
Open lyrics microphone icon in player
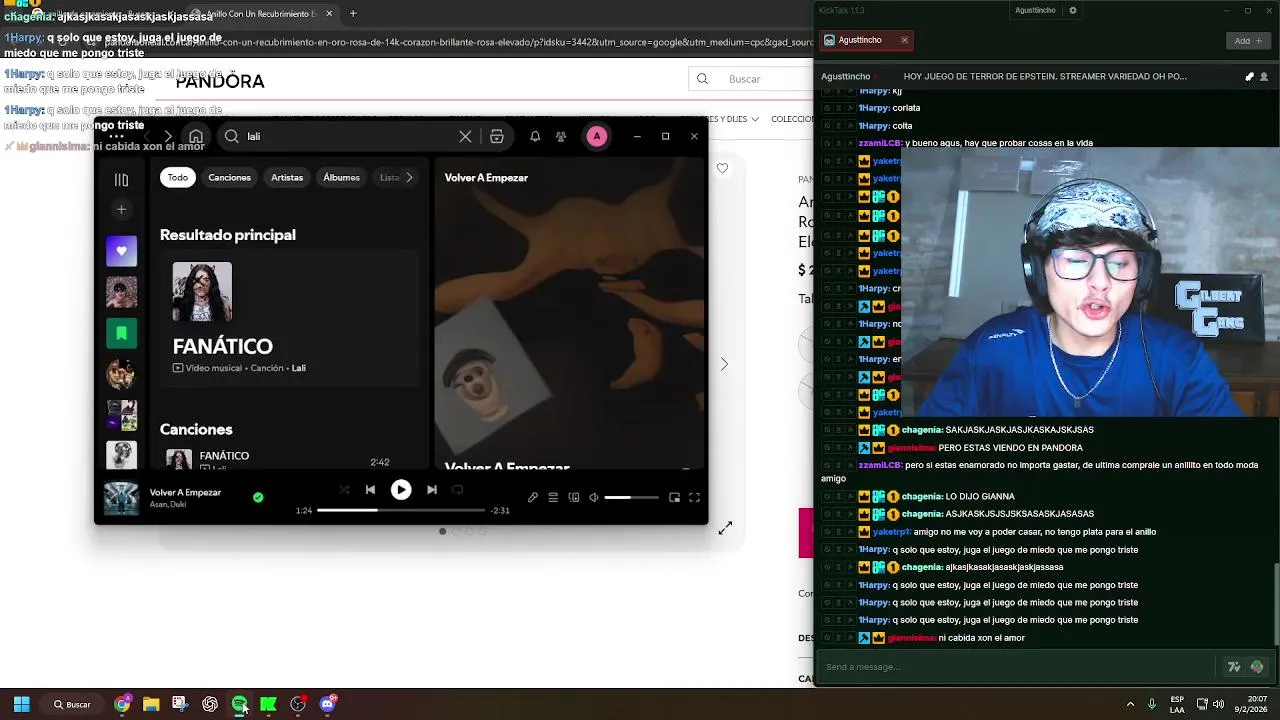tap(533, 497)
